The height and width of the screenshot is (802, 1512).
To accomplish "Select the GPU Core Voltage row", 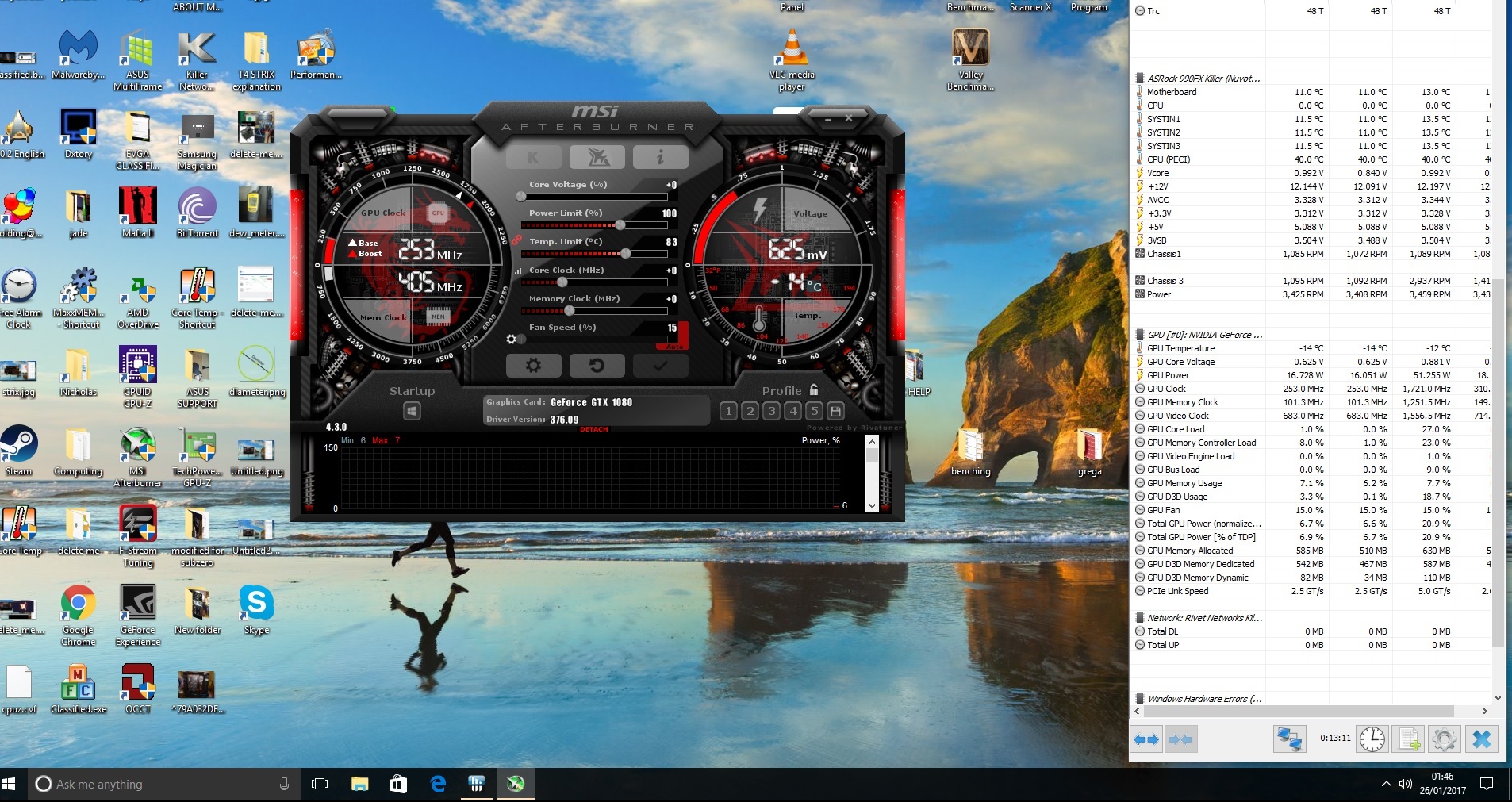I will (x=1312, y=362).
